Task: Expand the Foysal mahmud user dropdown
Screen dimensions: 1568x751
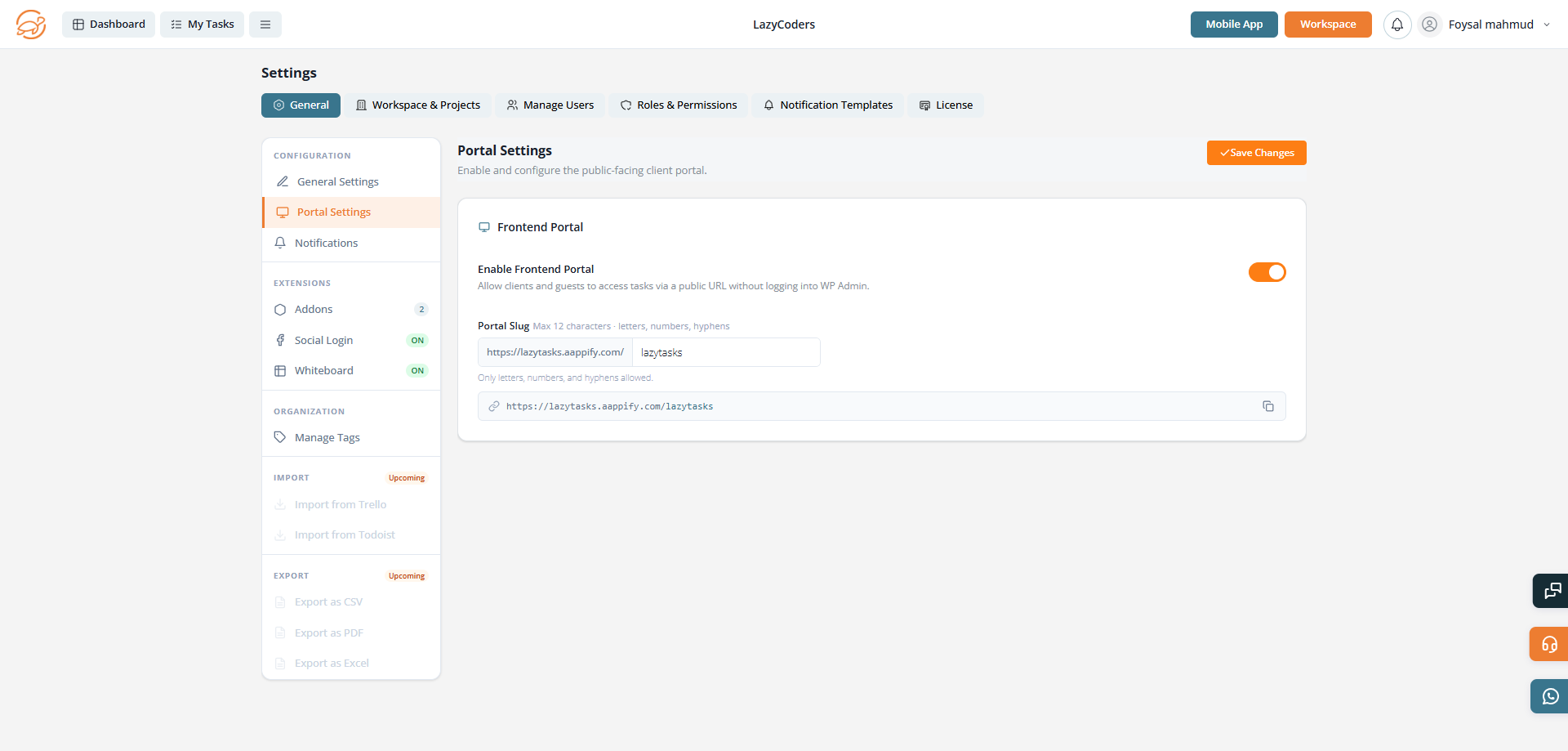Action: pyautogui.click(x=1546, y=25)
